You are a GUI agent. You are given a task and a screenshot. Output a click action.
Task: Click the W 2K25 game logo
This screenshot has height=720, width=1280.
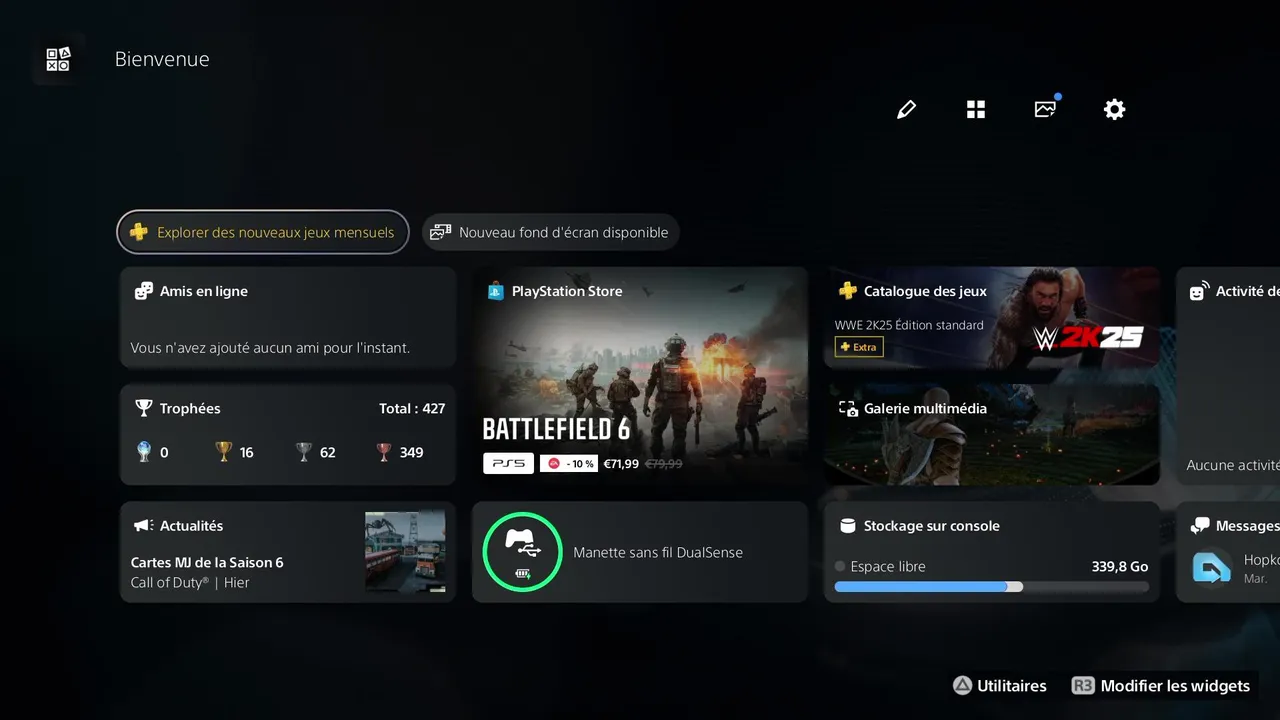pos(1087,339)
